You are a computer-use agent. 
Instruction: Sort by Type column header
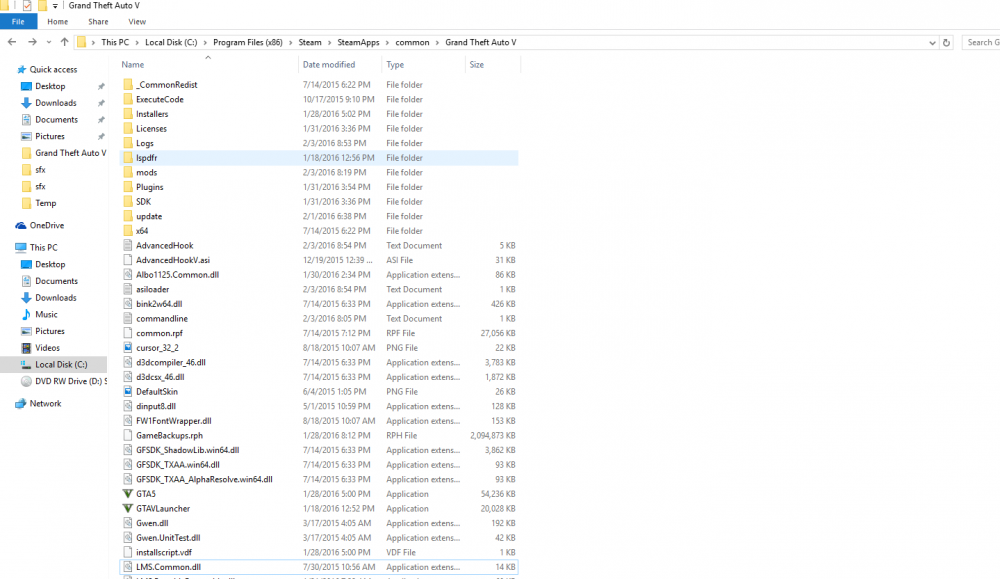click(x=423, y=64)
